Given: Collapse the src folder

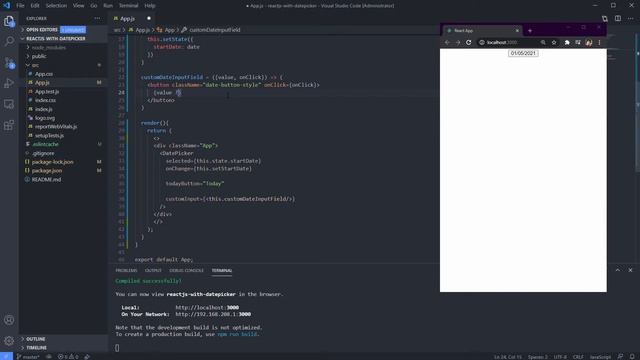Looking at the screenshot, I should [x=35, y=65].
